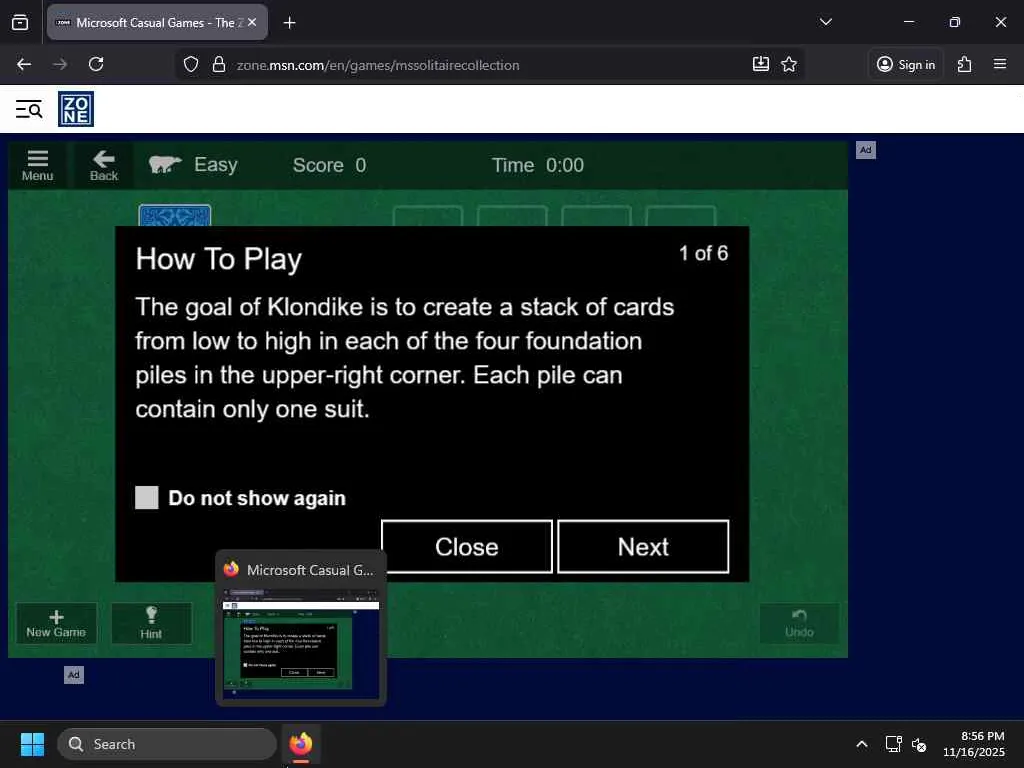Click the Time 0:00 display
This screenshot has height=768, width=1024.
point(538,165)
